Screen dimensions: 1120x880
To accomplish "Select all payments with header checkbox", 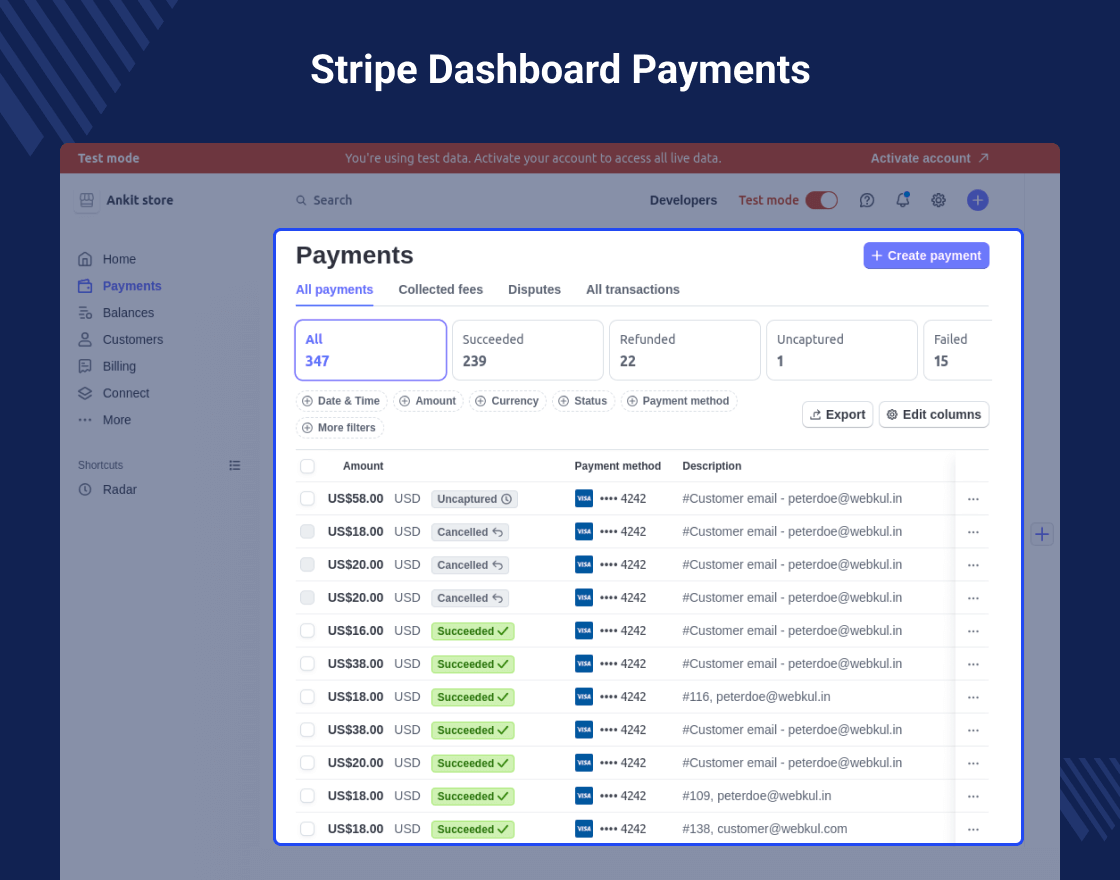I will [307, 465].
